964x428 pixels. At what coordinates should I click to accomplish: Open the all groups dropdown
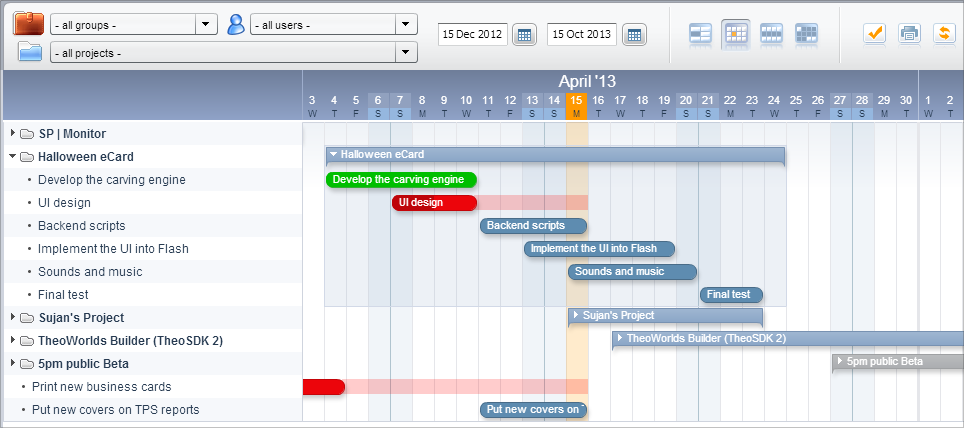pyautogui.click(x=205, y=25)
